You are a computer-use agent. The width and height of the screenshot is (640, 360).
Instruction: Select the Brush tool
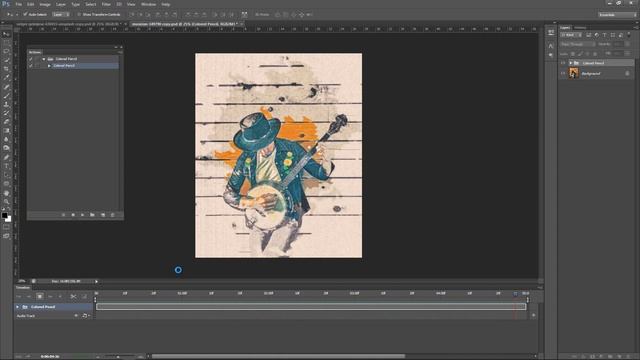(6, 96)
